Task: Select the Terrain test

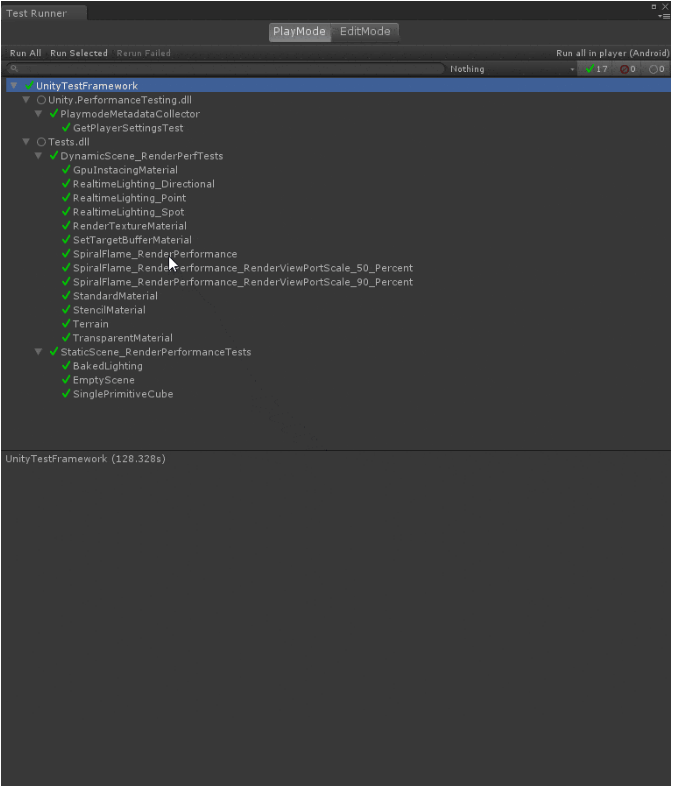Action: [338, 324]
